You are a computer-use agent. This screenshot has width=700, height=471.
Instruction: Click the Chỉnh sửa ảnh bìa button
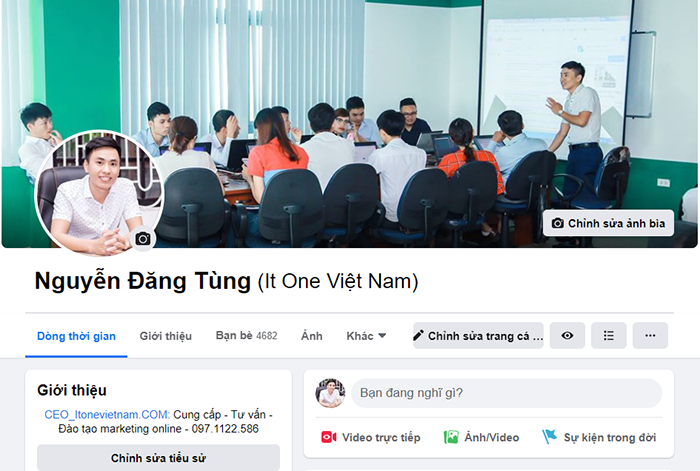click(608, 223)
